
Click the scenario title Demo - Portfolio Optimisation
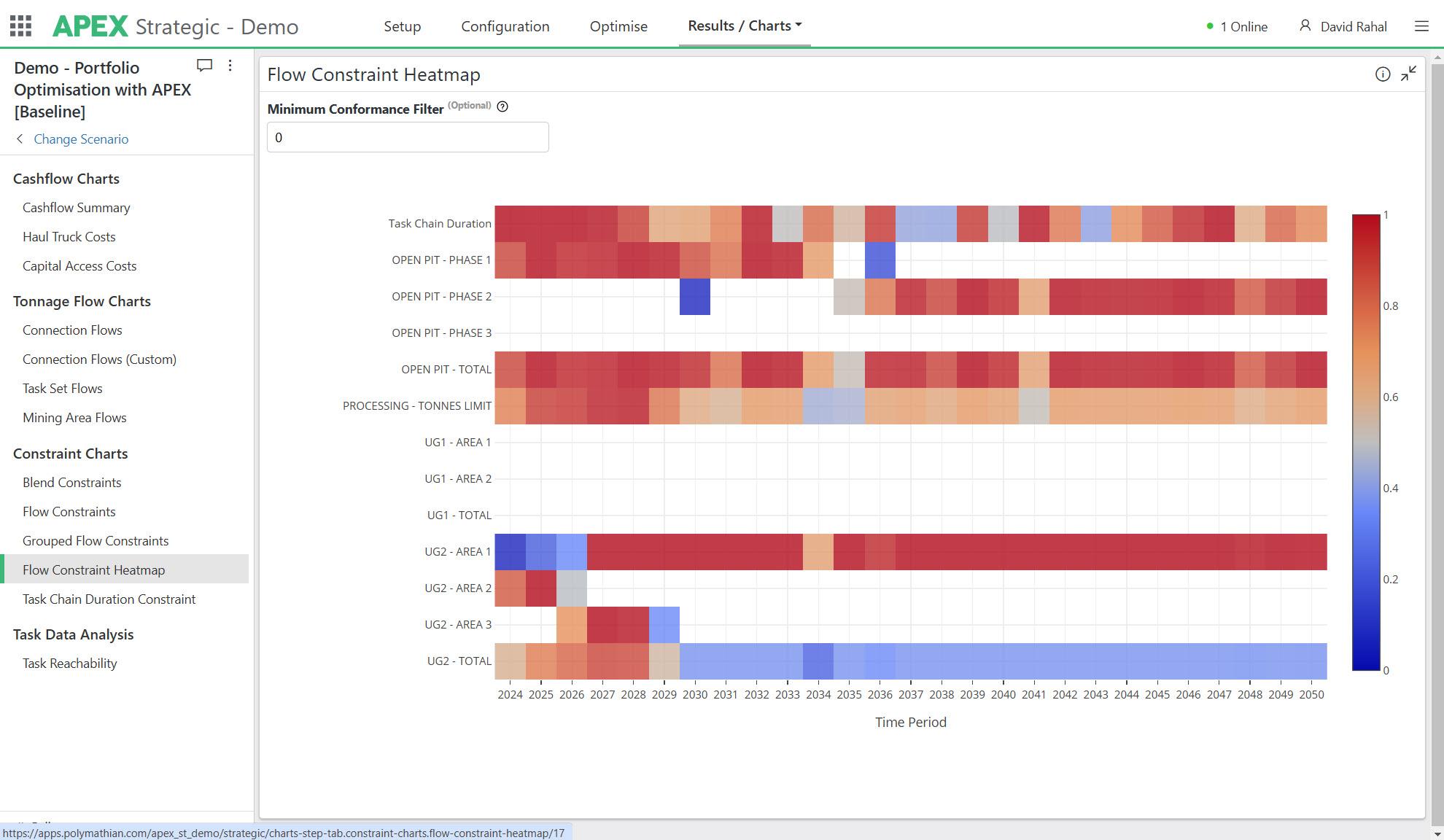[103, 90]
